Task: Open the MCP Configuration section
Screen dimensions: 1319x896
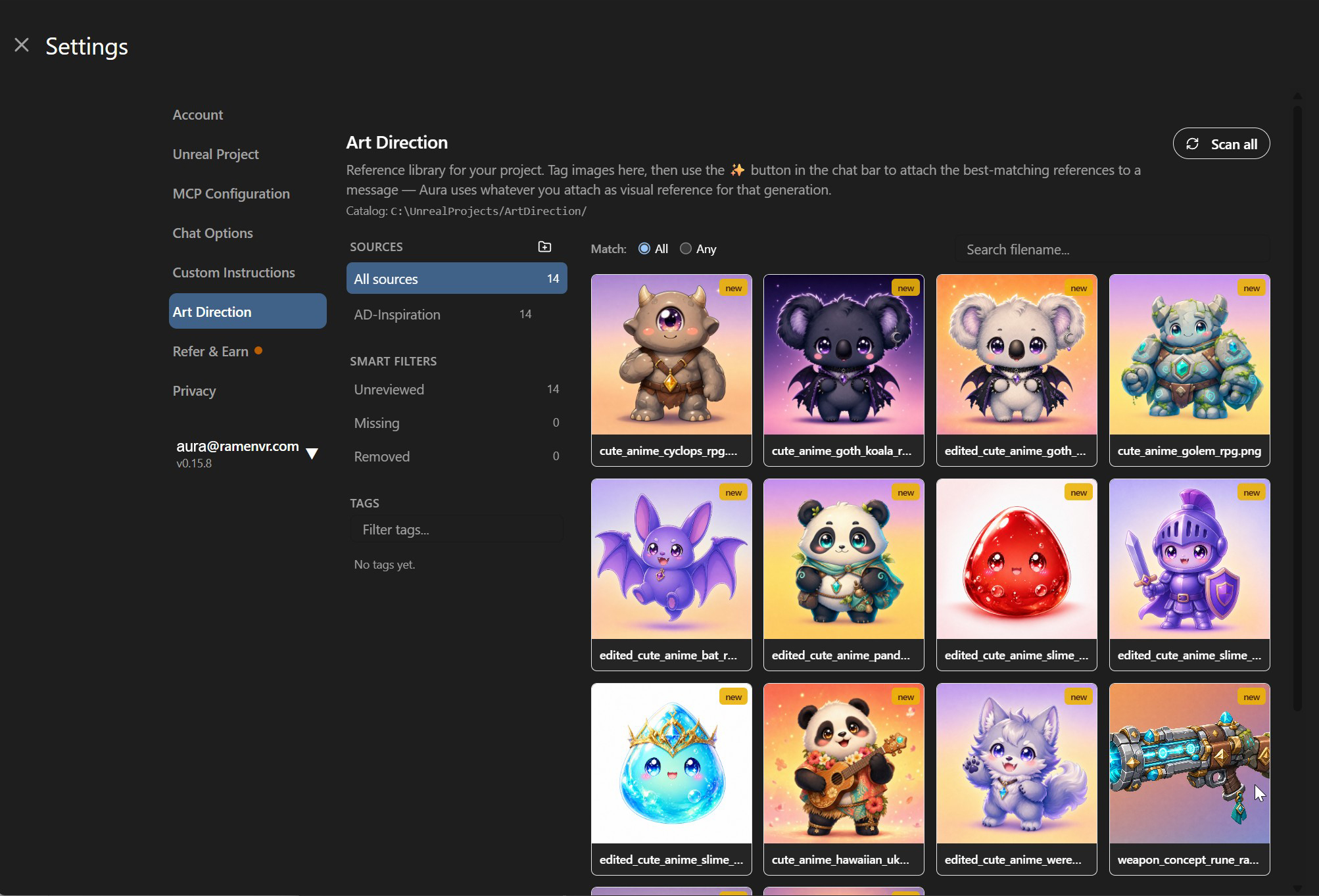Action: [231, 193]
